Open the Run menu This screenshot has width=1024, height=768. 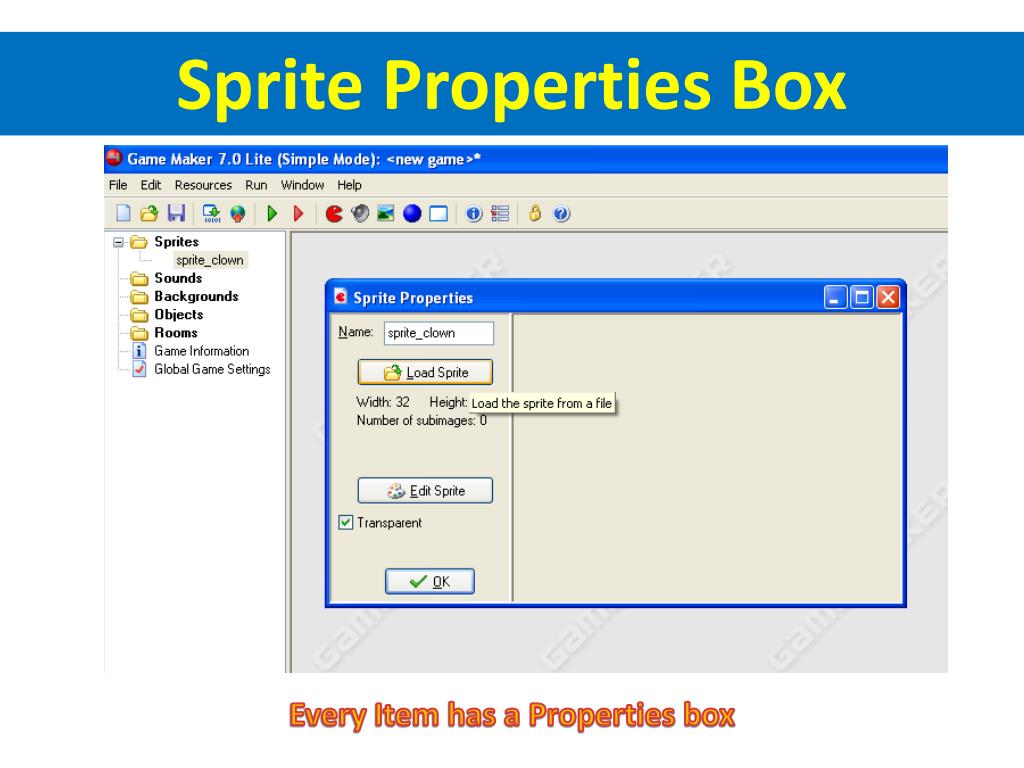[x=256, y=185]
